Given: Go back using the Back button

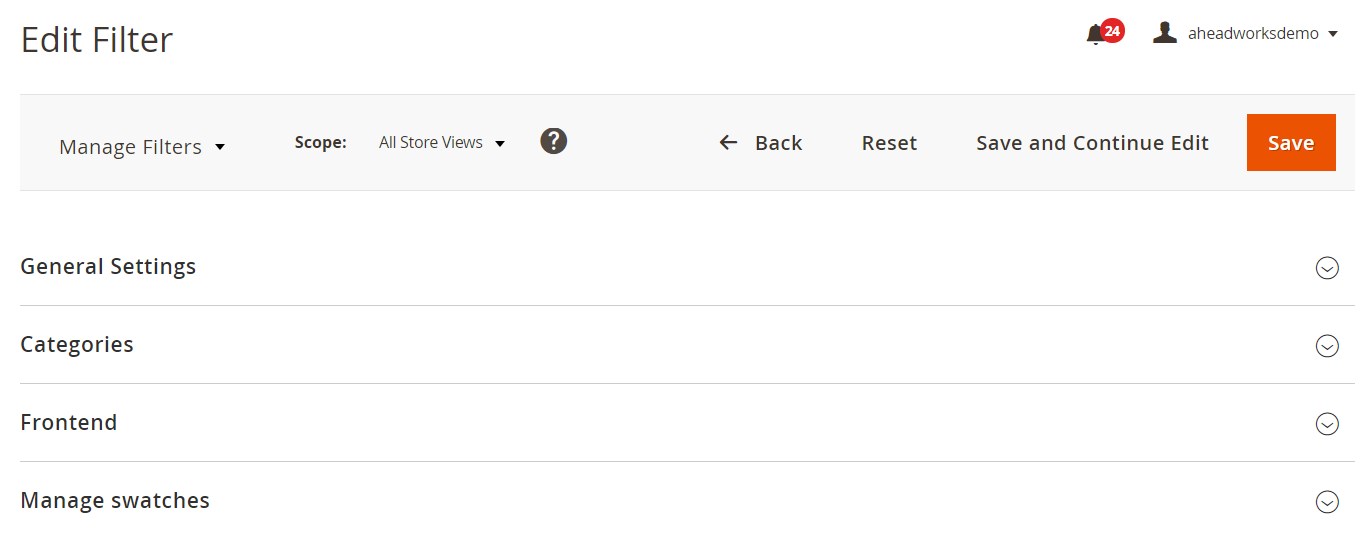Looking at the screenshot, I should coord(761,143).
